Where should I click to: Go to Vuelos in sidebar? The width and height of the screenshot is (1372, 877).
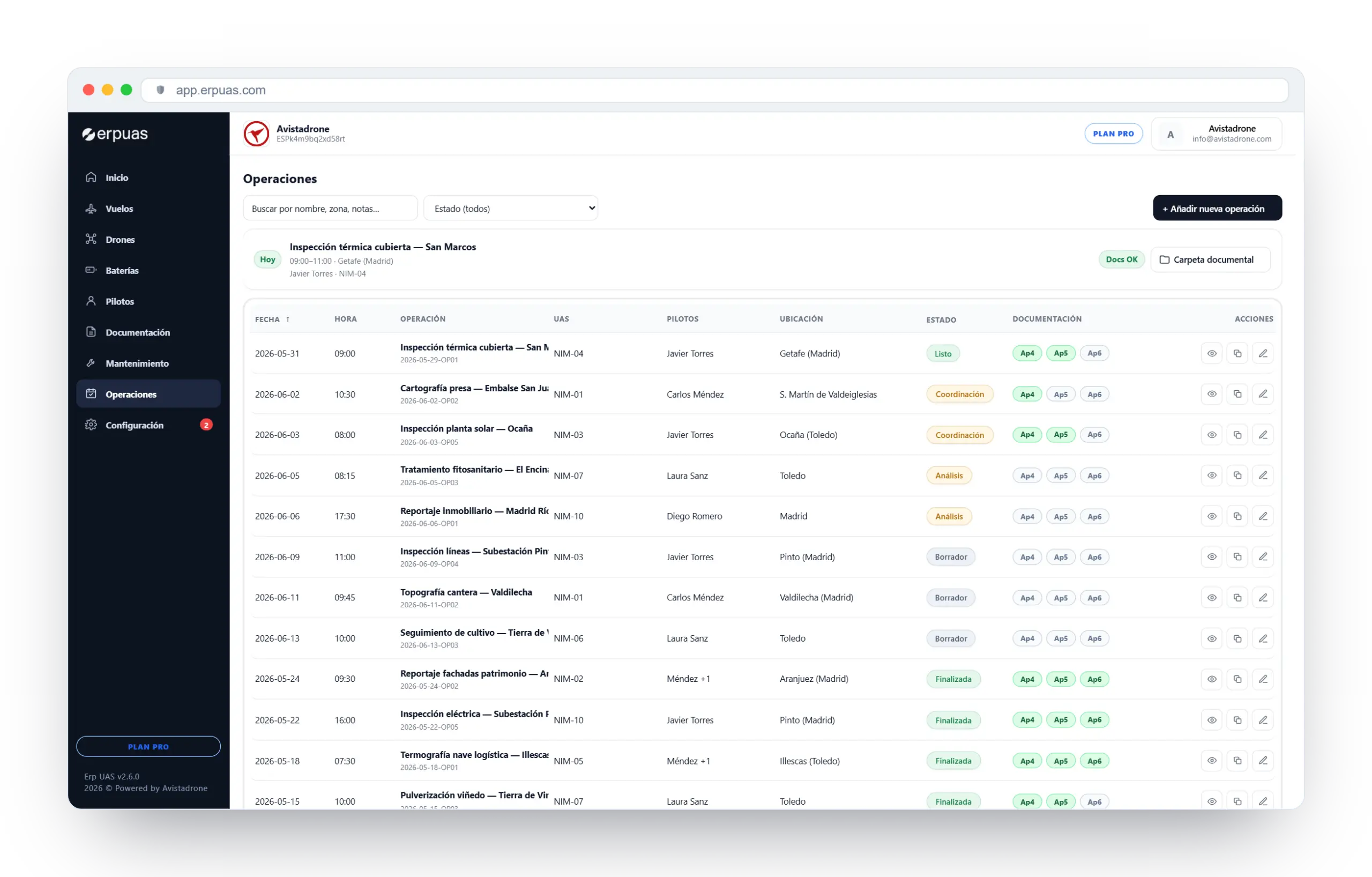tap(148, 209)
